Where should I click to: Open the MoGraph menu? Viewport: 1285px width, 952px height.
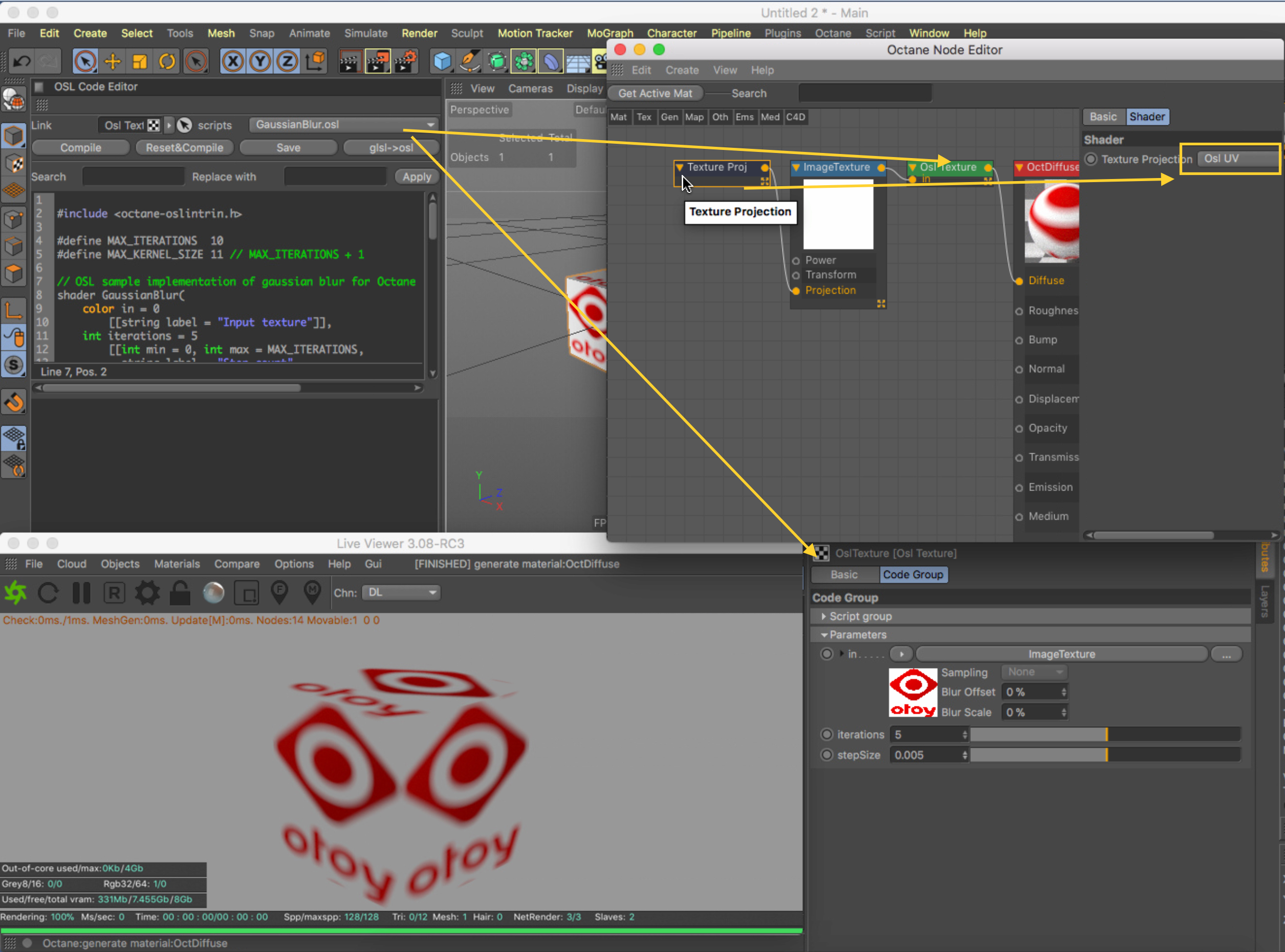click(x=609, y=33)
